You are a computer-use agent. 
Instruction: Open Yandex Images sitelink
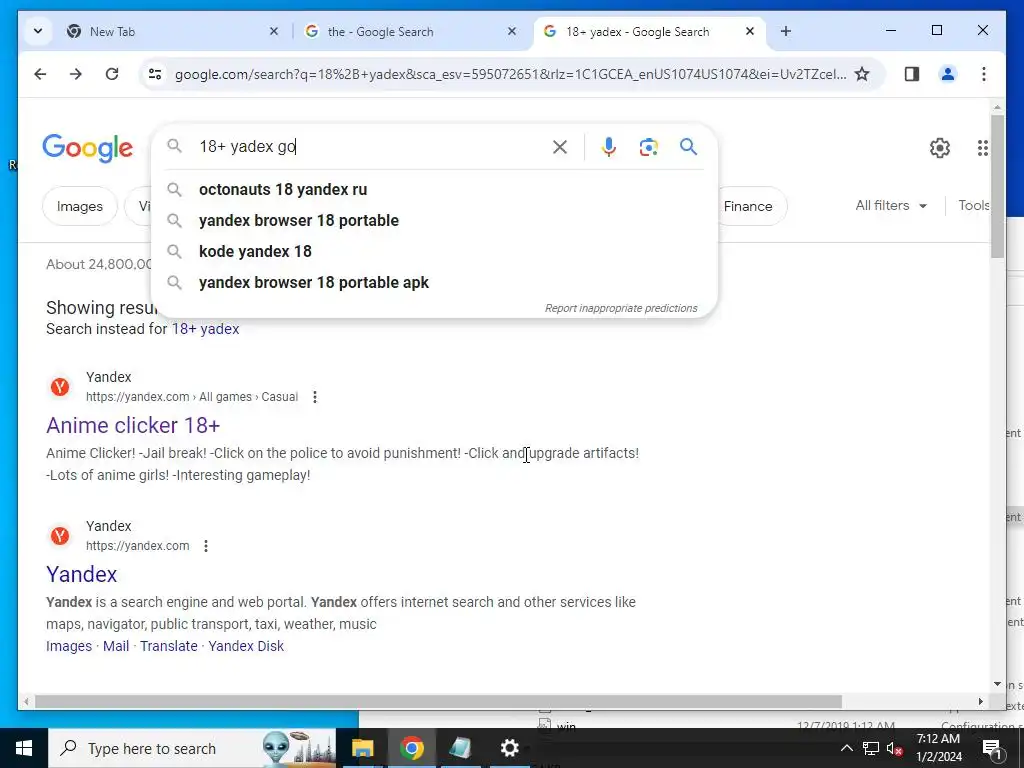point(69,646)
